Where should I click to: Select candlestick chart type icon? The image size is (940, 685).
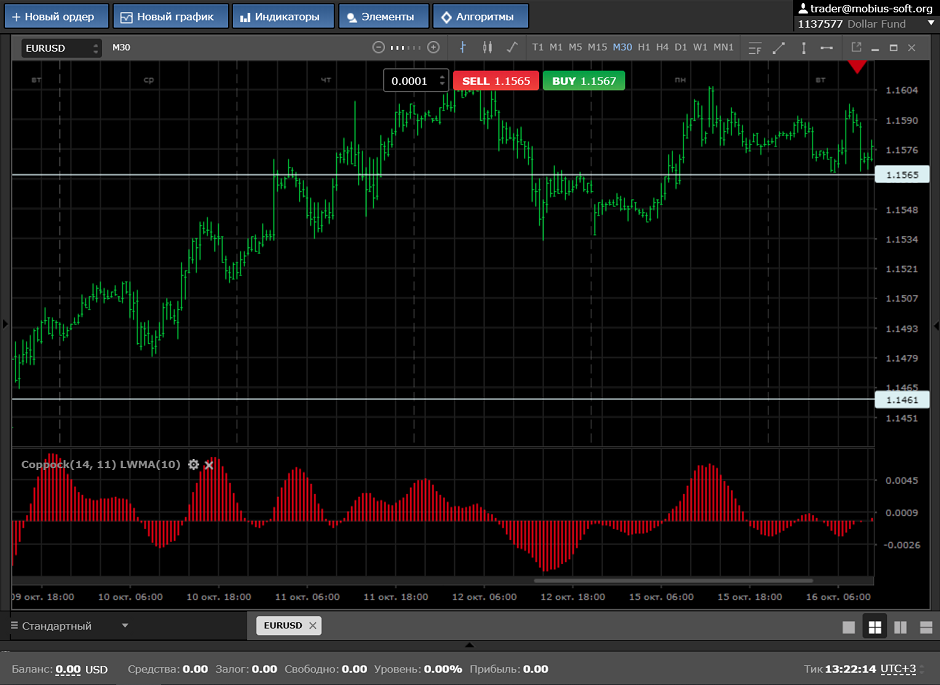tap(487, 47)
